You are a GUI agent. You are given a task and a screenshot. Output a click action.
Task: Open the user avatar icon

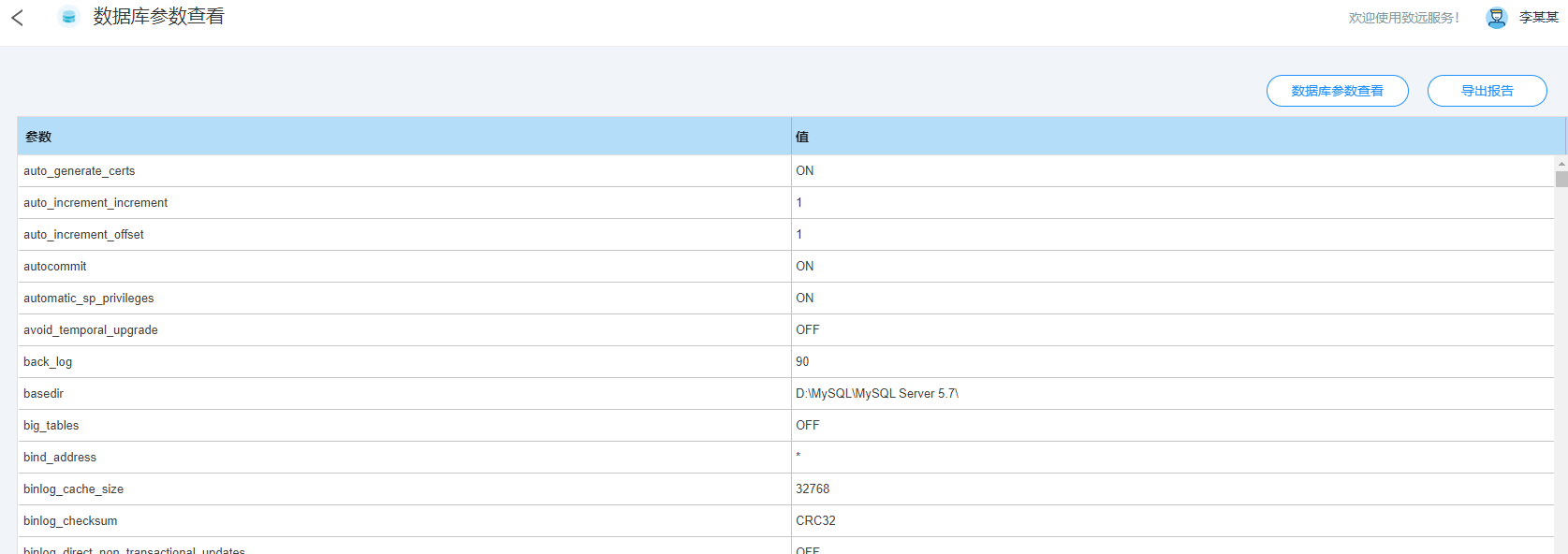[1497, 18]
